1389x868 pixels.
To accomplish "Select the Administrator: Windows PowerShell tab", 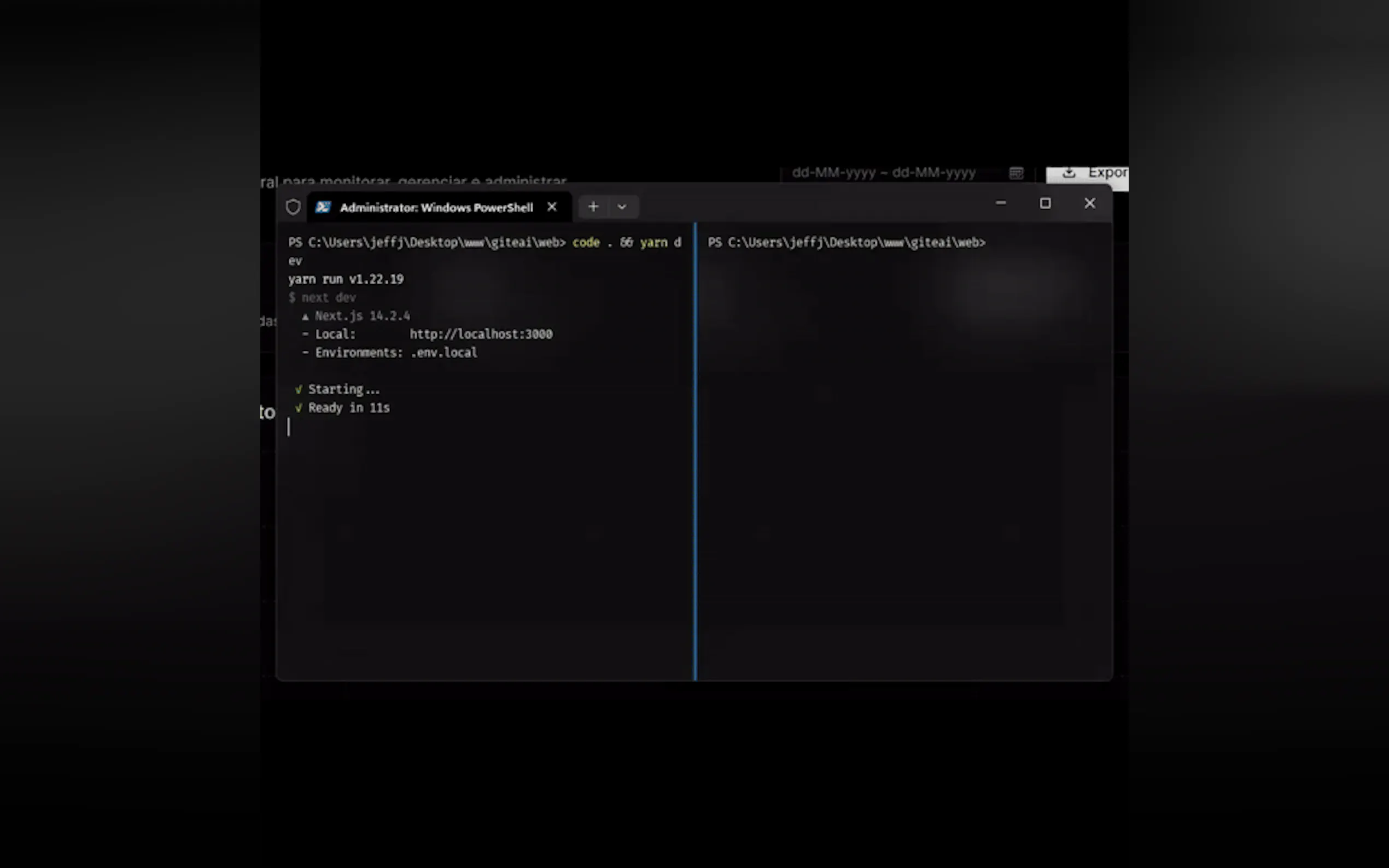I will coord(436,207).
